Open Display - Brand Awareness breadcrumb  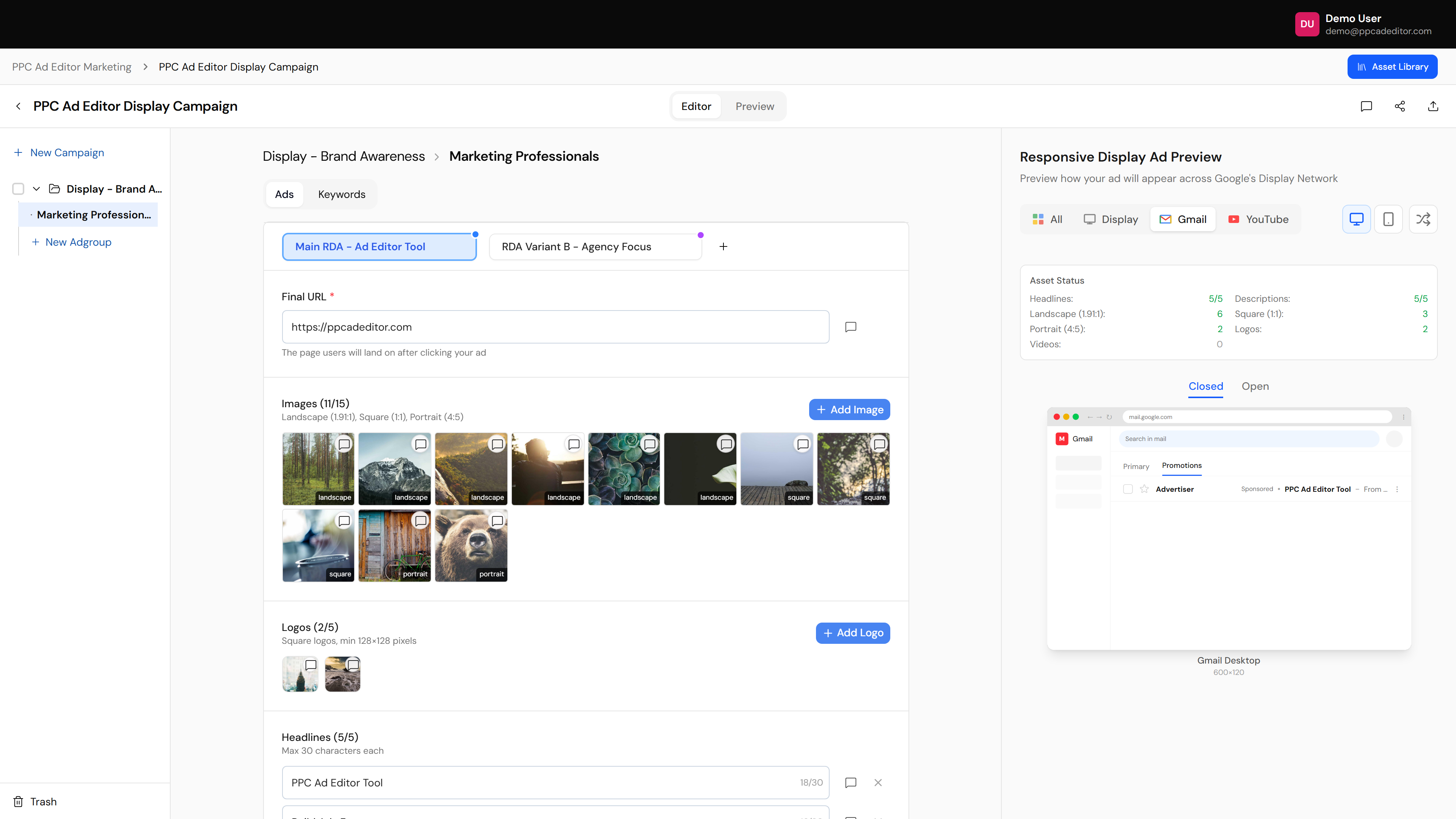pyautogui.click(x=344, y=157)
